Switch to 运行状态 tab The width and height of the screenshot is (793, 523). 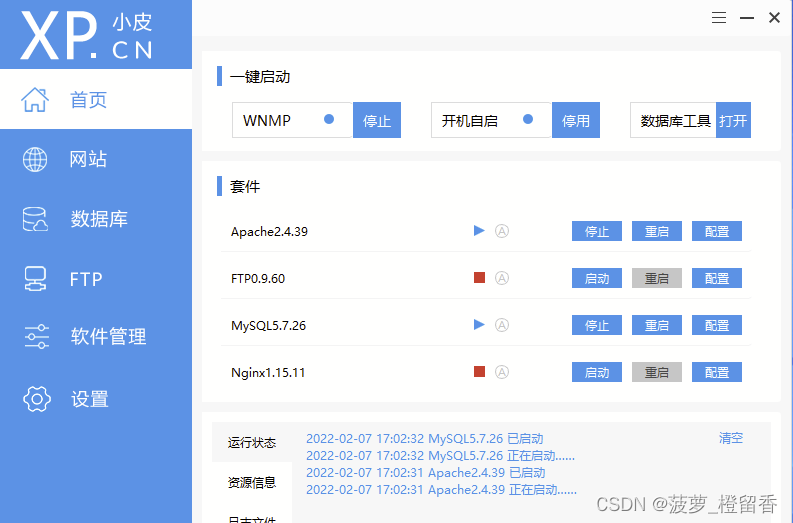tap(252, 443)
